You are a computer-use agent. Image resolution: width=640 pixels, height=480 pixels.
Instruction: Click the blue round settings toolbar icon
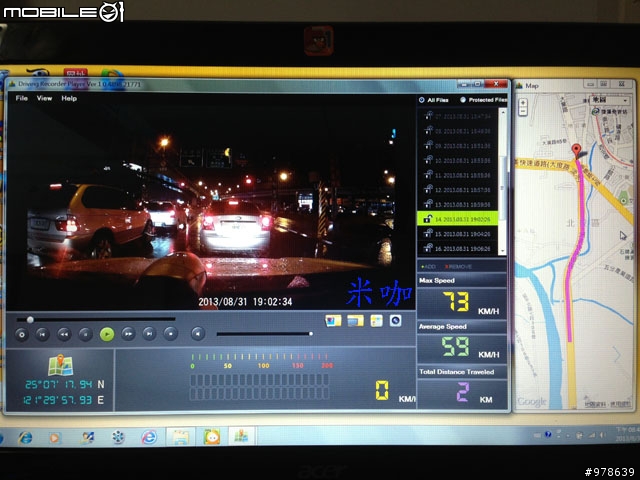(395, 321)
